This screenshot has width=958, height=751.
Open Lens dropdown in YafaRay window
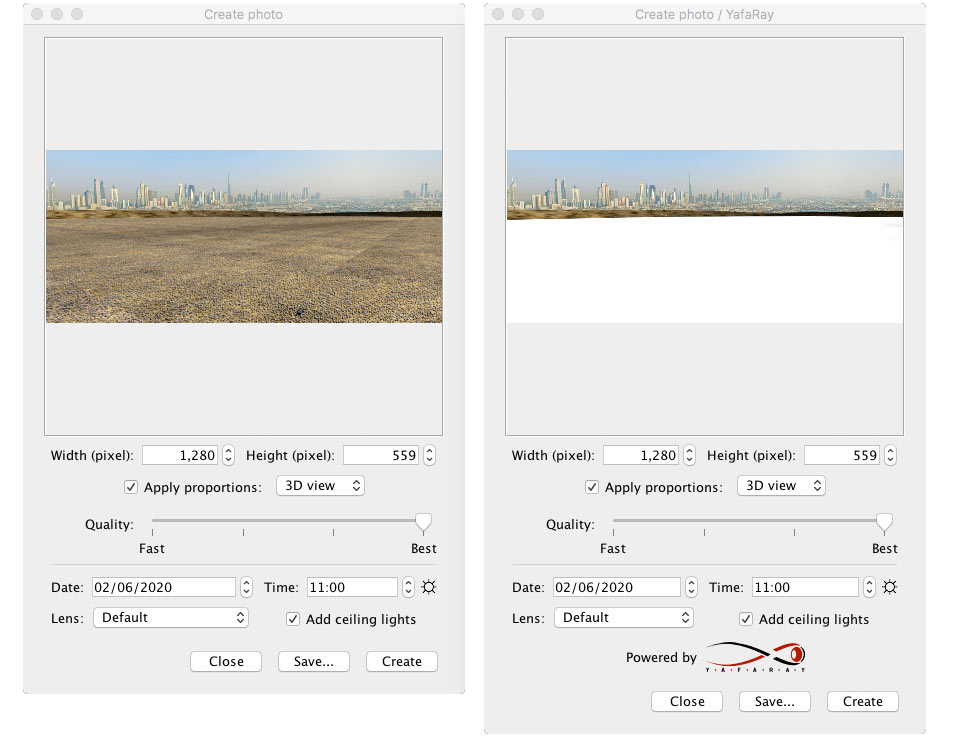tap(623, 618)
